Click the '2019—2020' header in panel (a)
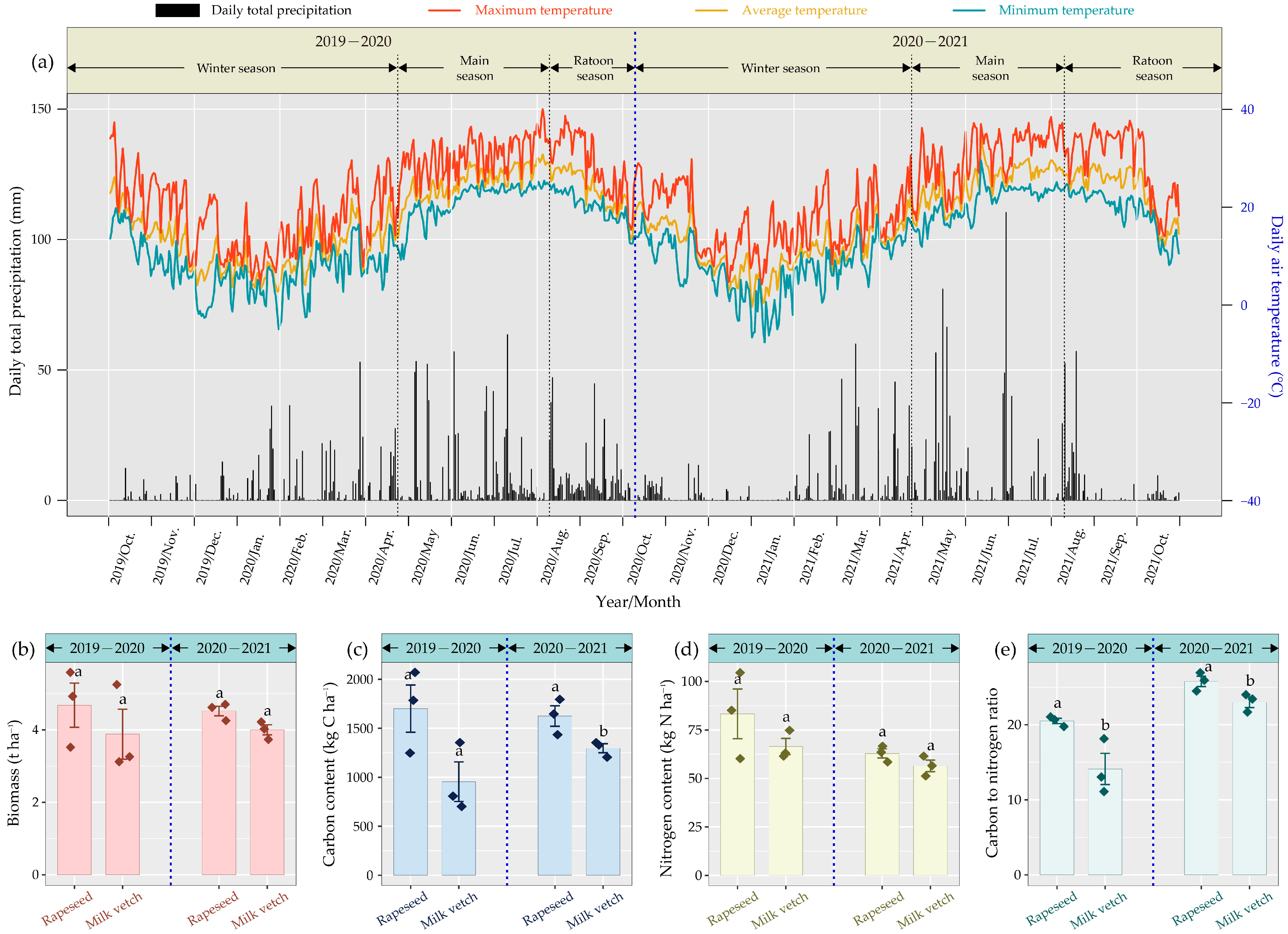The width and height of the screenshot is (1288, 934). point(353,41)
